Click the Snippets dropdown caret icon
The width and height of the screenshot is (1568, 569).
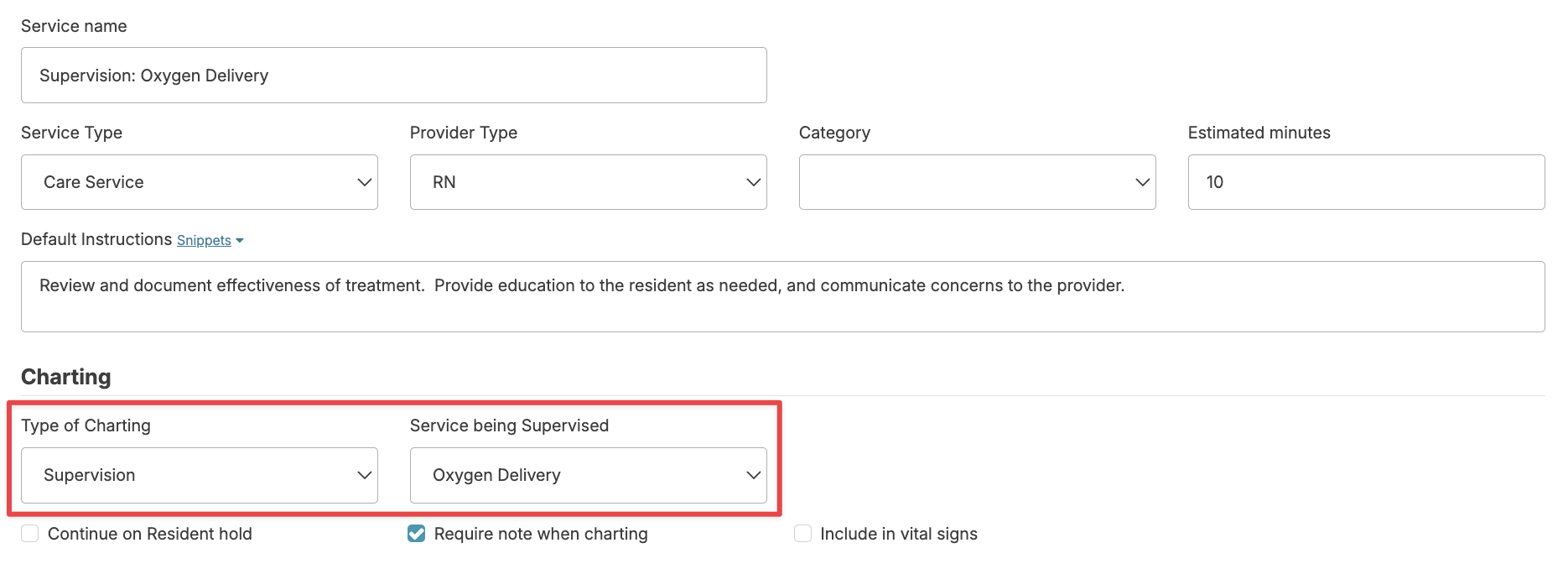(240, 241)
